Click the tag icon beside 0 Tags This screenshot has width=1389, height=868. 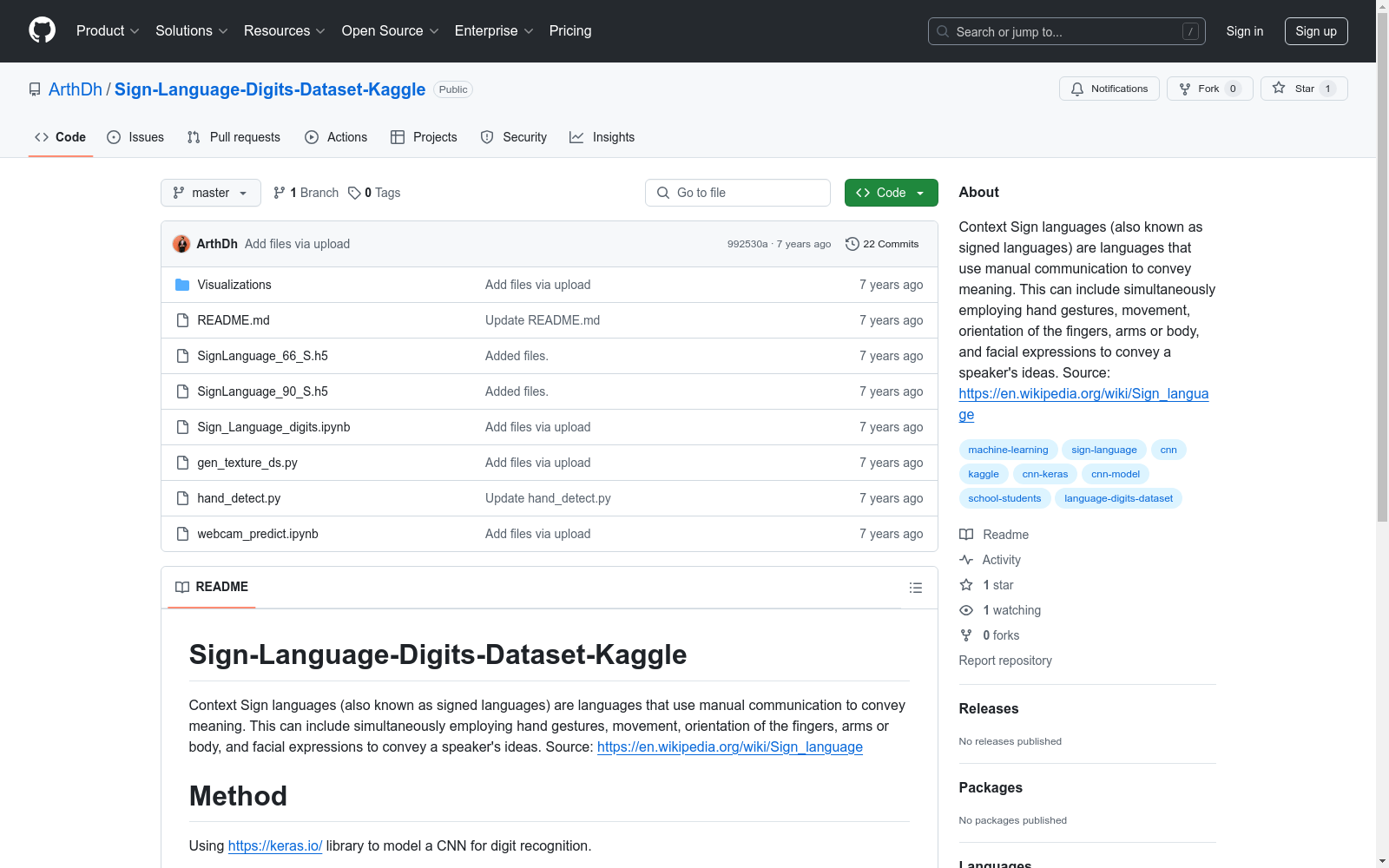coord(354,193)
